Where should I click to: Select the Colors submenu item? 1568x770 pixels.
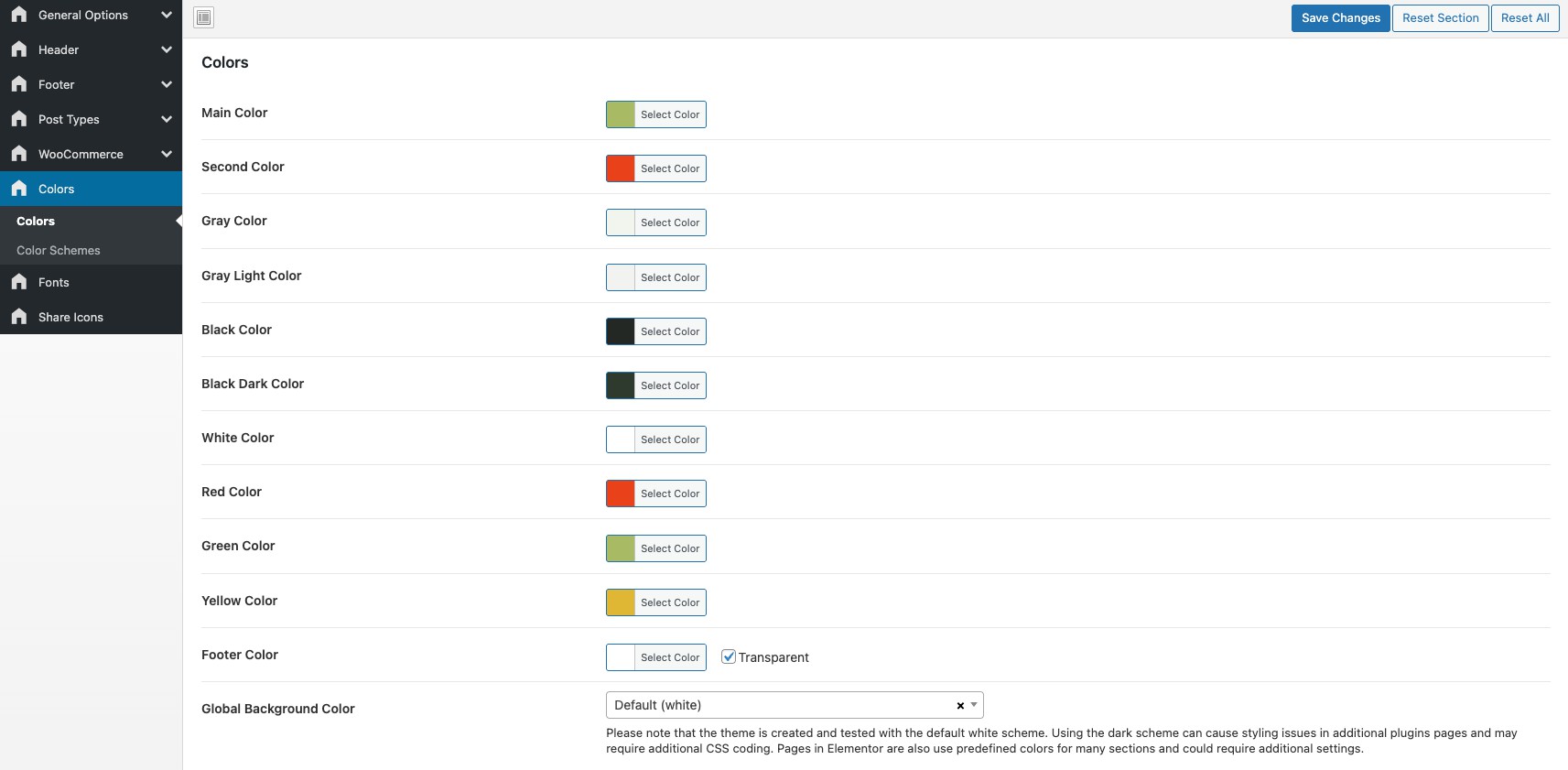[x=36, y=221]
